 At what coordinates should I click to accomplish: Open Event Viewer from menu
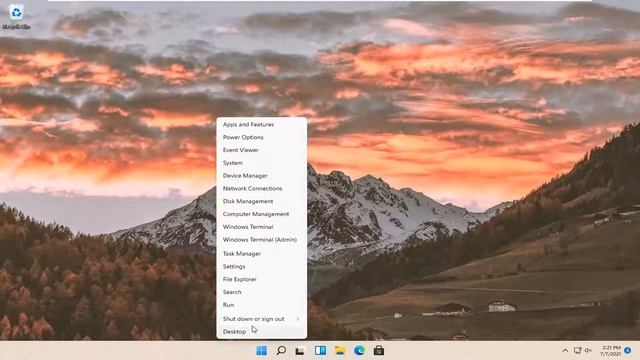pos(262,150)
